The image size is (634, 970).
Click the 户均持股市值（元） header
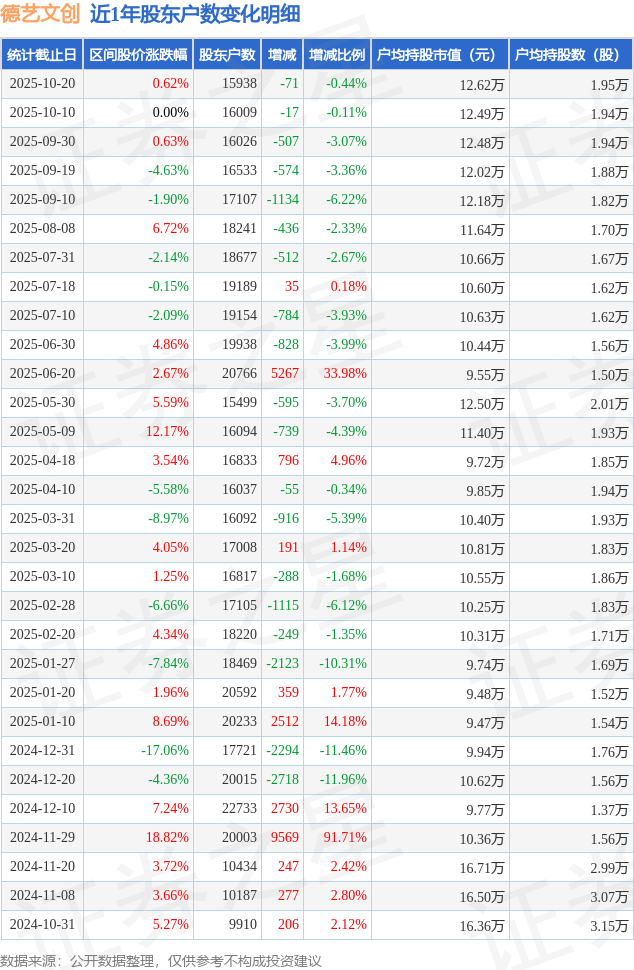point(439,55)
